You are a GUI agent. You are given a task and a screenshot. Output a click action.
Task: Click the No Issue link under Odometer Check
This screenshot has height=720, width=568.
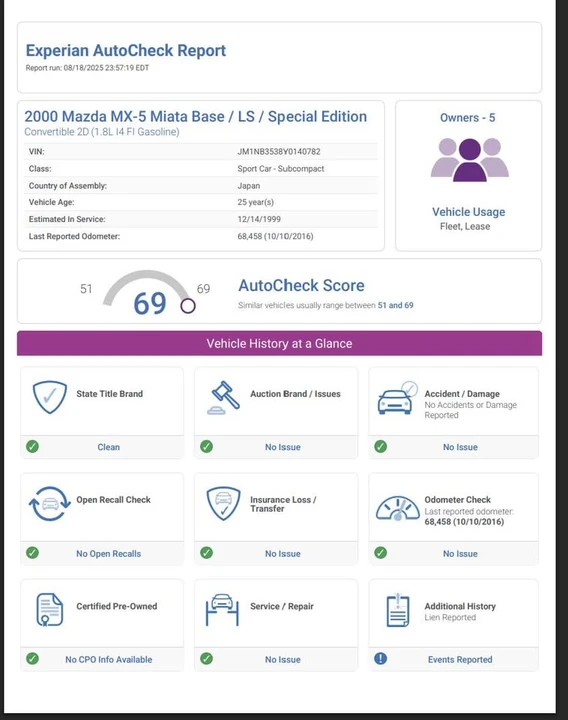[460, 554]
